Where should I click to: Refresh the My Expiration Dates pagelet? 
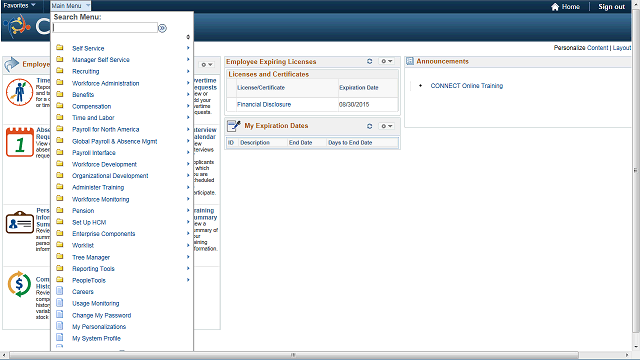369,126
